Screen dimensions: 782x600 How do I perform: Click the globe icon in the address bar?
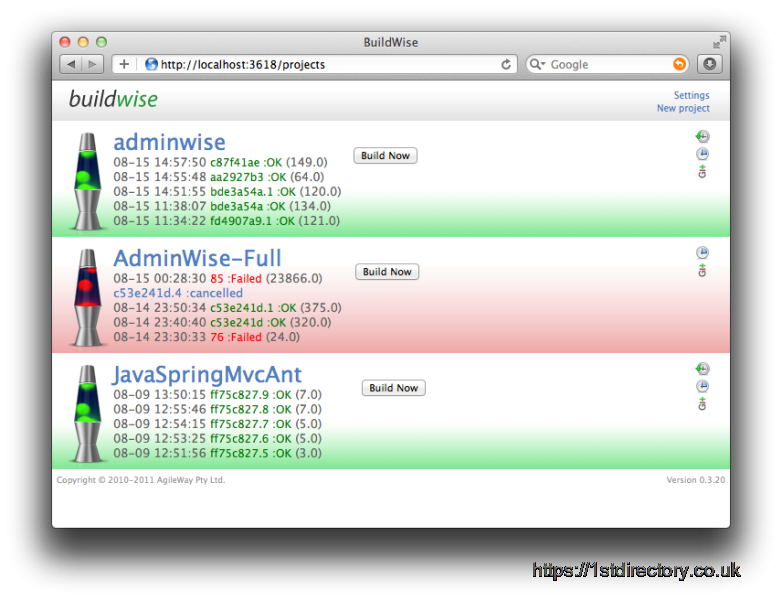151,64
